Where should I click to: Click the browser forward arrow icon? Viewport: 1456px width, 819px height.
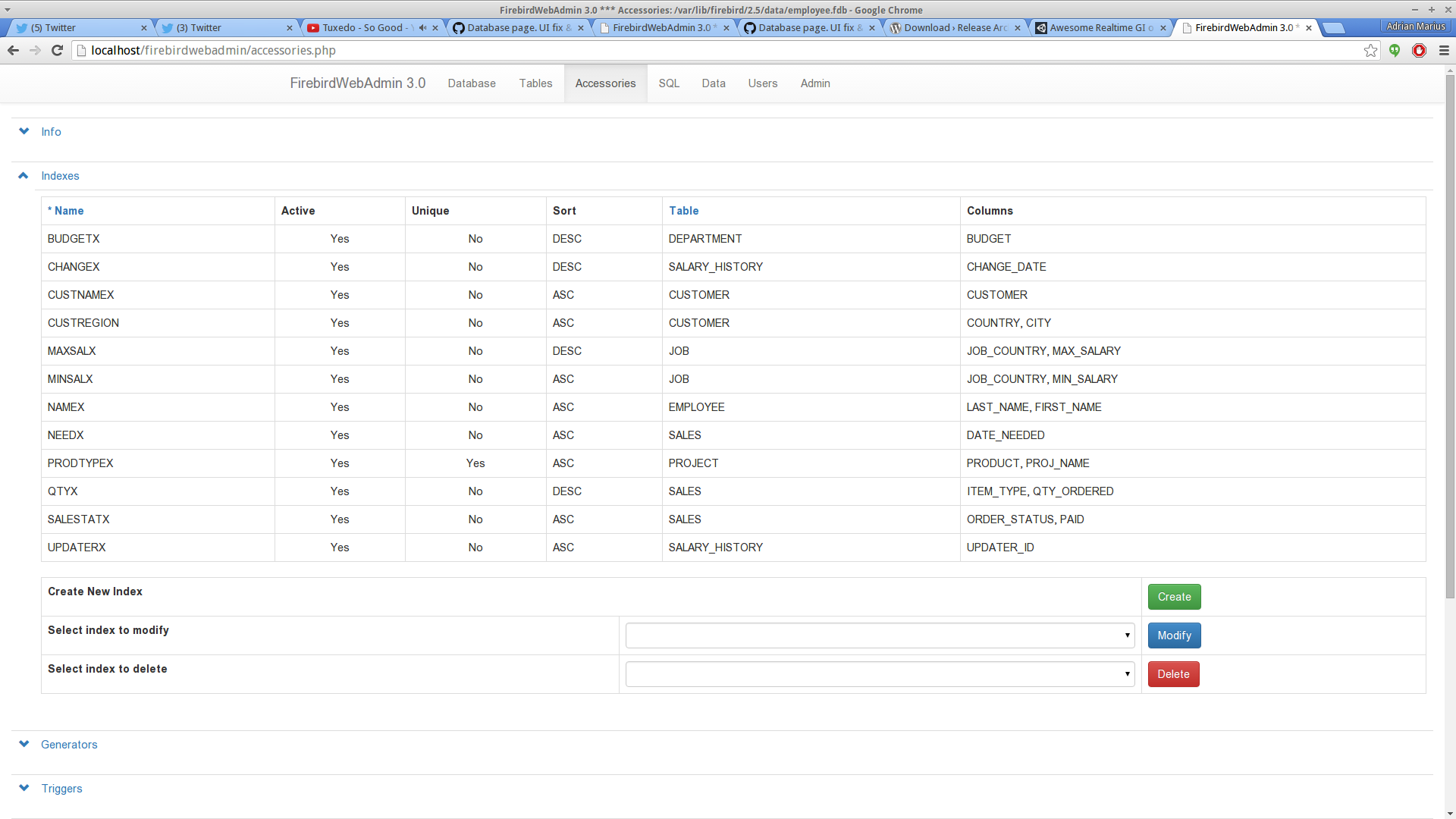35,50
